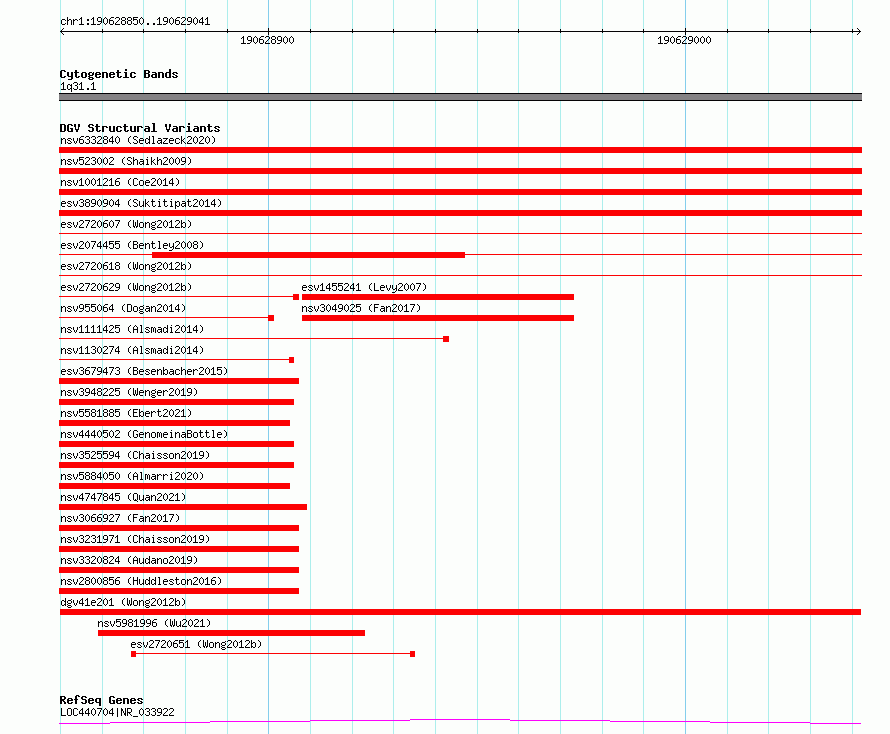Select nsv3049025 (Fan2017) variant label
Viewport: 890px width, 734px height.
tap(361, 308)
